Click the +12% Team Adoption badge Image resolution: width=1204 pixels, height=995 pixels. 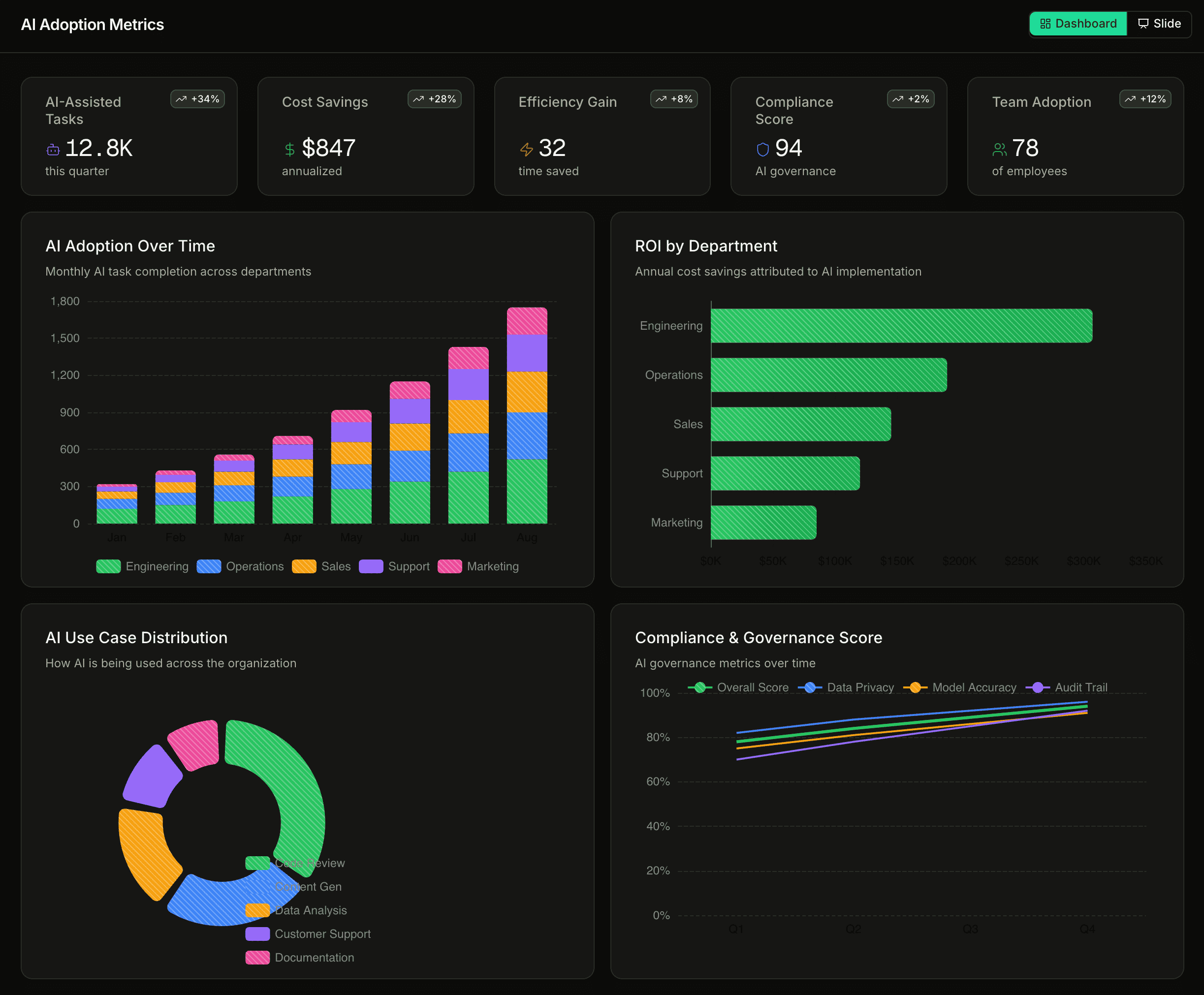(1145, 99)
